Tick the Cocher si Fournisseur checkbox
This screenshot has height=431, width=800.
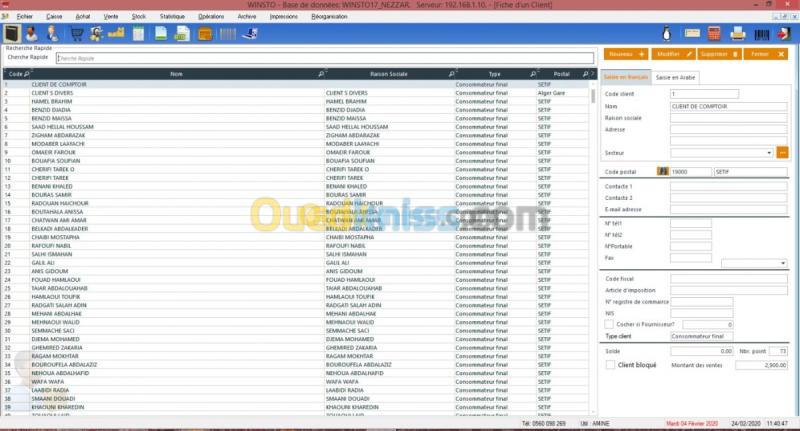pyautogui.click(x=609, y=324)
